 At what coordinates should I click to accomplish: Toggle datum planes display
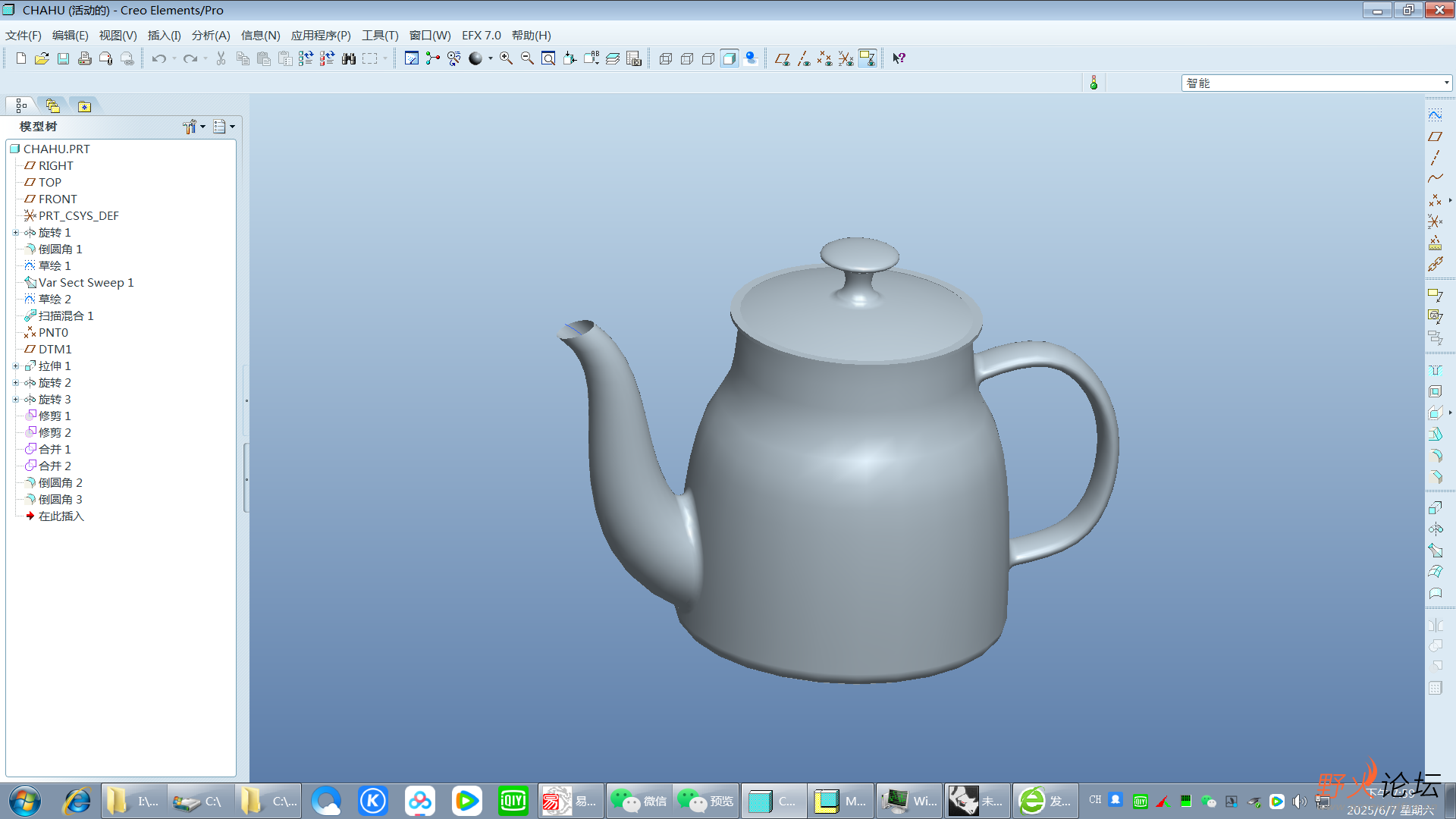[783, 58]
